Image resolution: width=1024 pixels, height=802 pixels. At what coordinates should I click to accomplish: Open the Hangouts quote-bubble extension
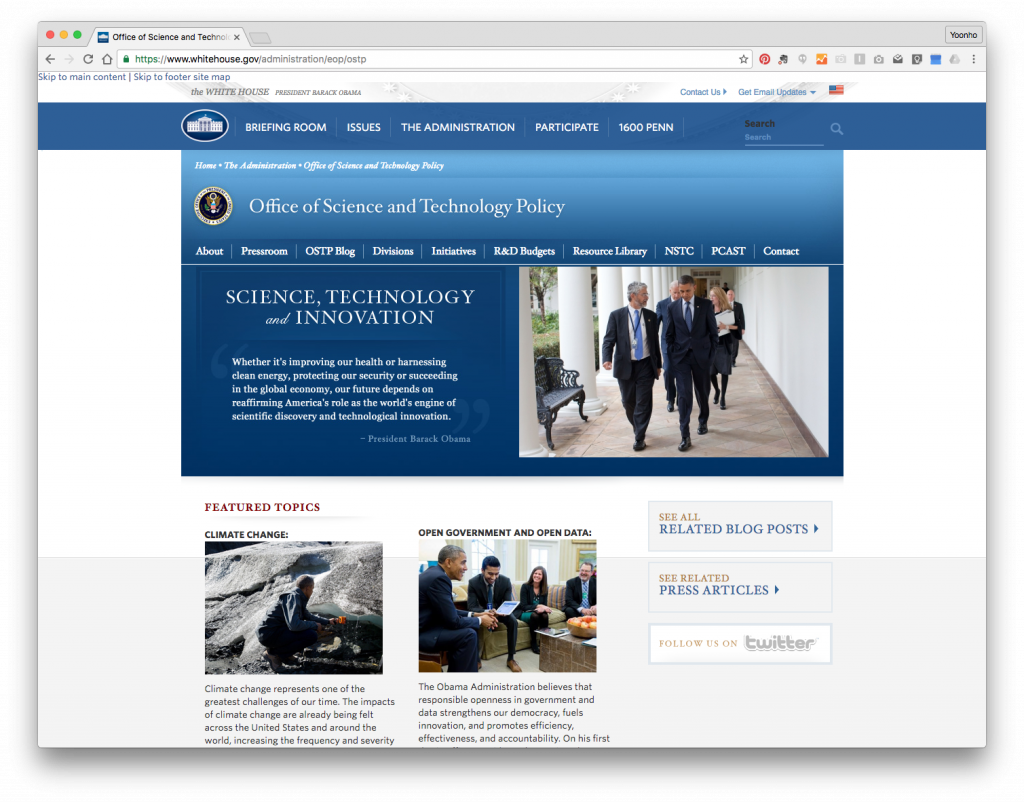803,59
